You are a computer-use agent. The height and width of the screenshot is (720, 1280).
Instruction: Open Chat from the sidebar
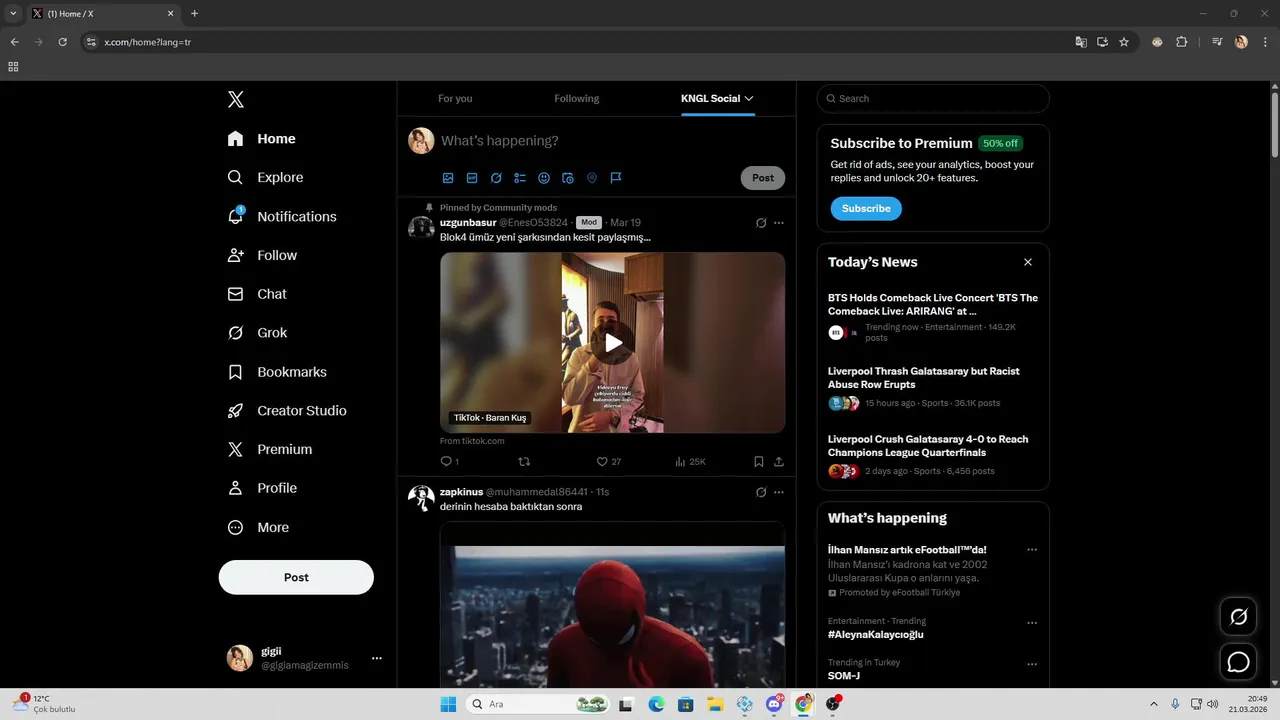[x=257, y=294]
